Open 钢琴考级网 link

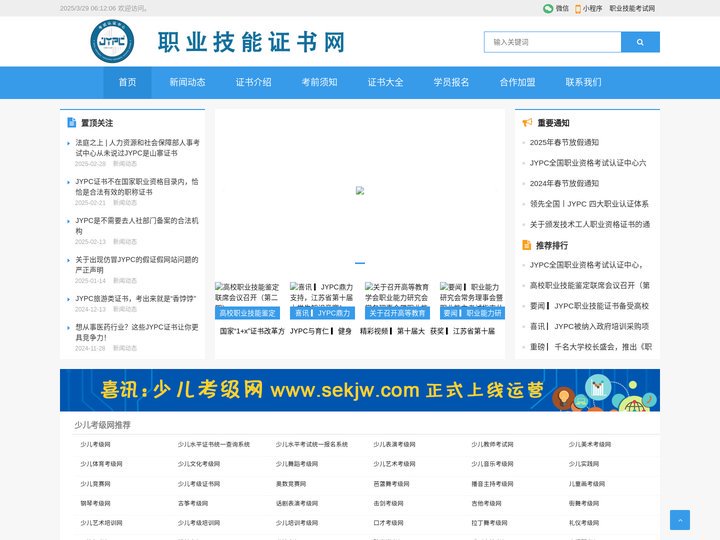[x=95, y=504]
